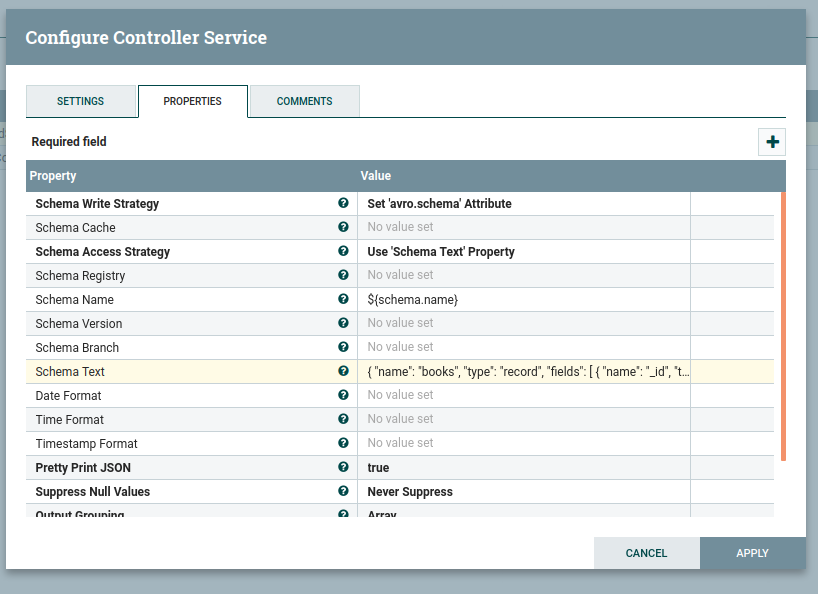Switch to the Settings tab
The width and height of the screenshot is (818, 594).
click(x=80, y=101)
